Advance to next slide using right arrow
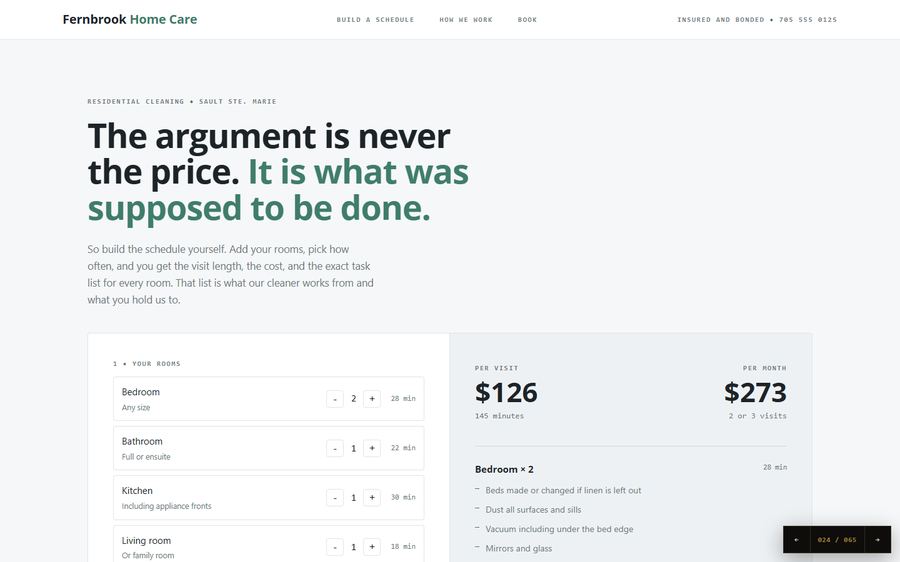 pyautogui.click(x=878, y=540)
